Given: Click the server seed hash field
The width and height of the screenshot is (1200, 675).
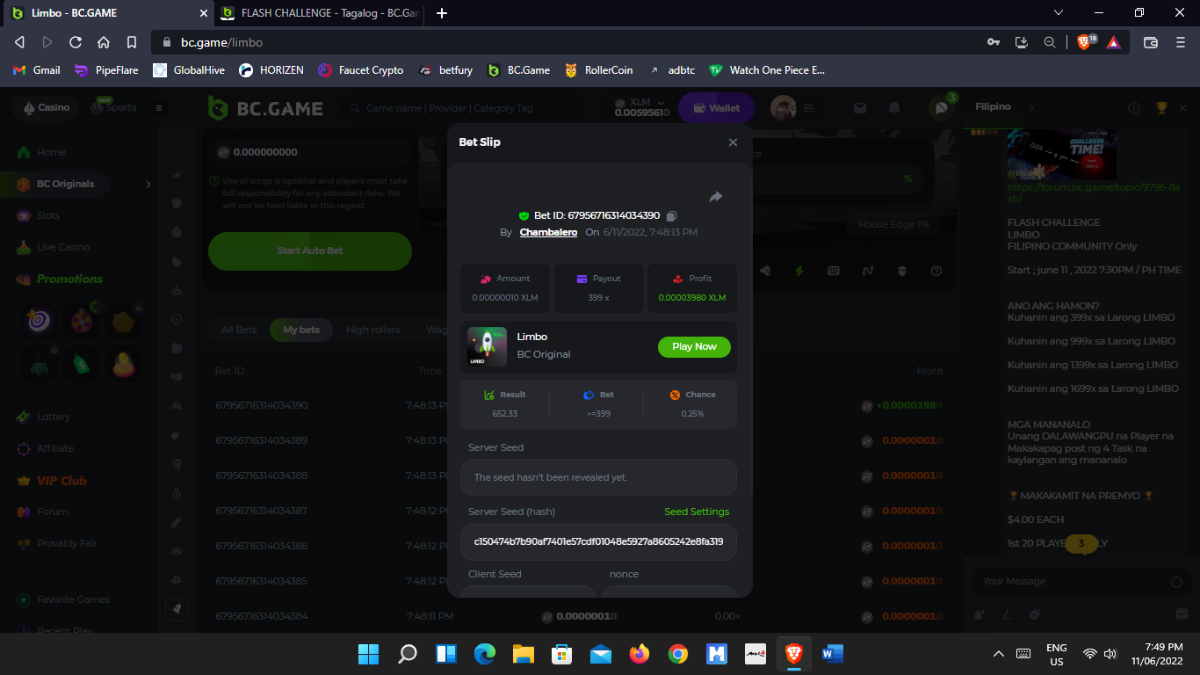Looking at the screenshot, I should (x=598, y=541).
